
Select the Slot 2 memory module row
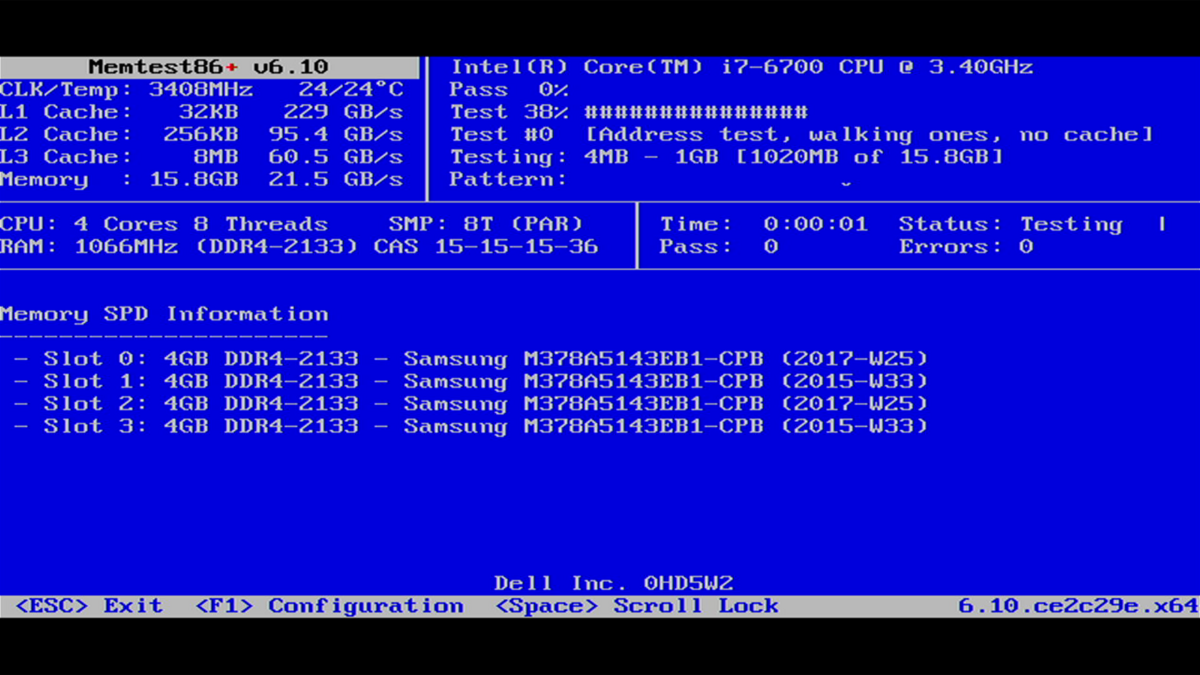[x=471, y=404]
